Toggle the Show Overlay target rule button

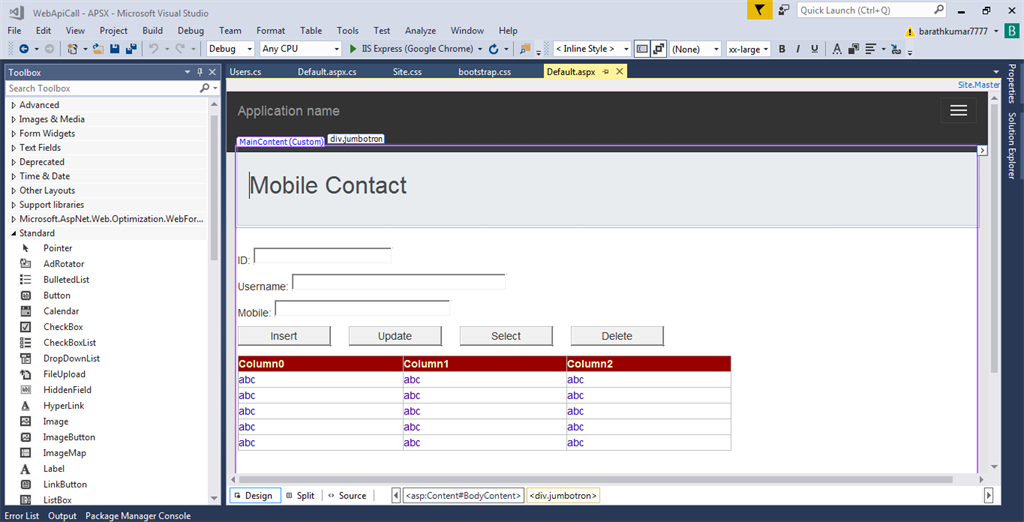click(642, 49)
